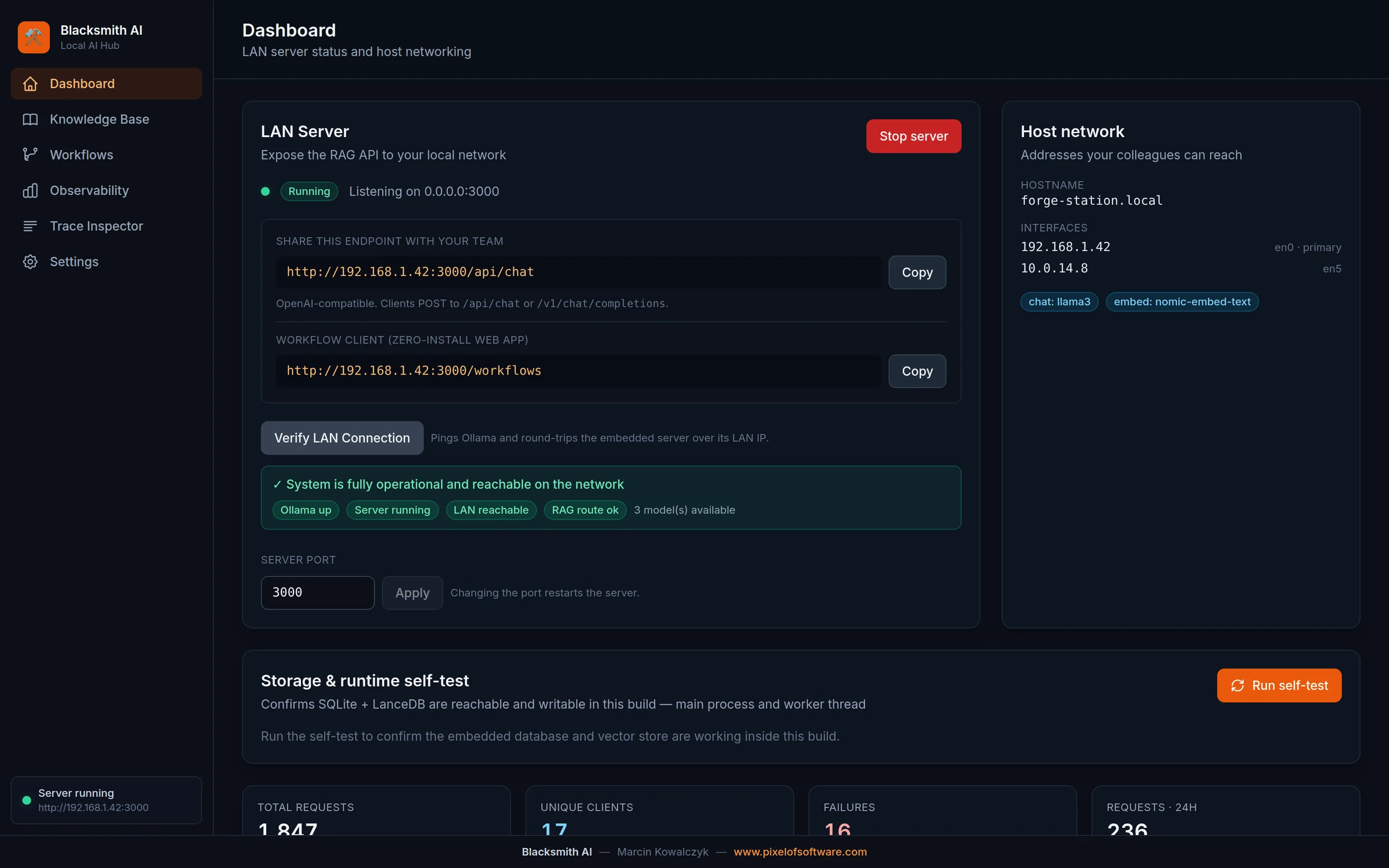This screenshot has height=868, width=1389.
Task: Click the Server running status chip
Action: click(392, 510)
